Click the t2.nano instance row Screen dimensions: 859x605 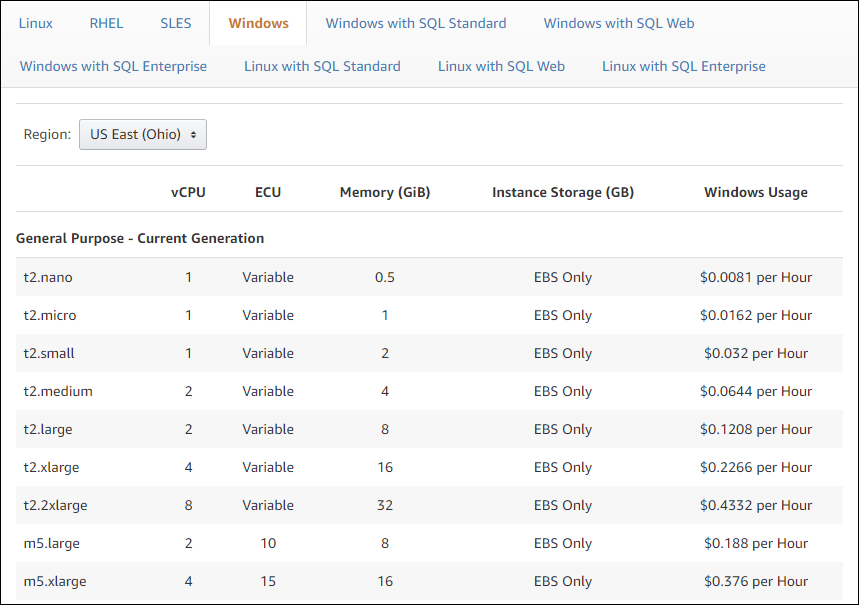coord(48,277)
